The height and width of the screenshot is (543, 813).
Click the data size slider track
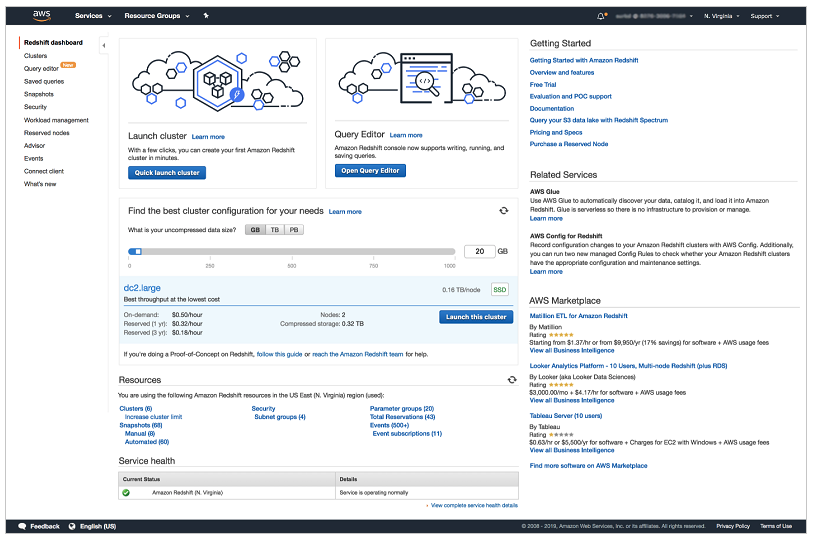coord(292,252)
